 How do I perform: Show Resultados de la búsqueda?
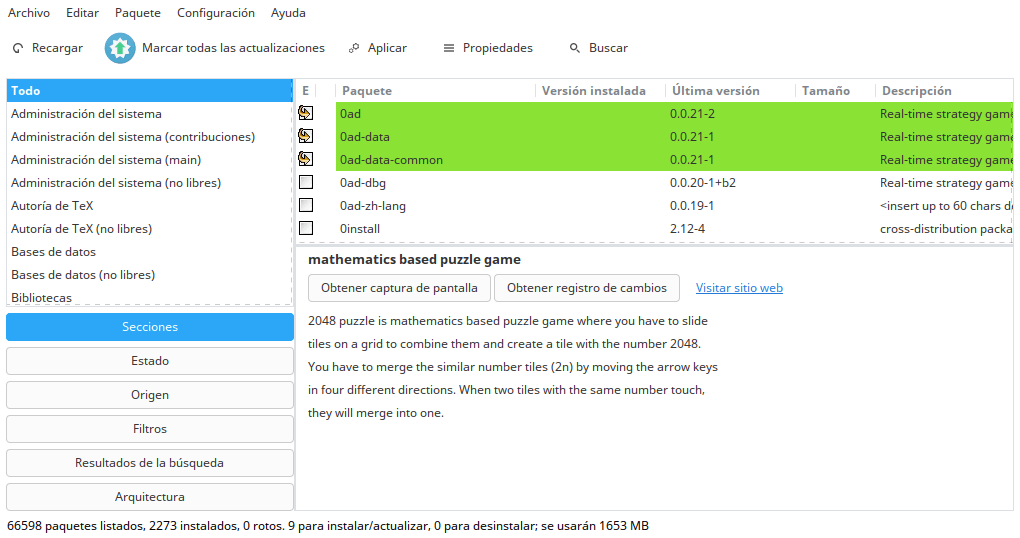pos(150,463)
